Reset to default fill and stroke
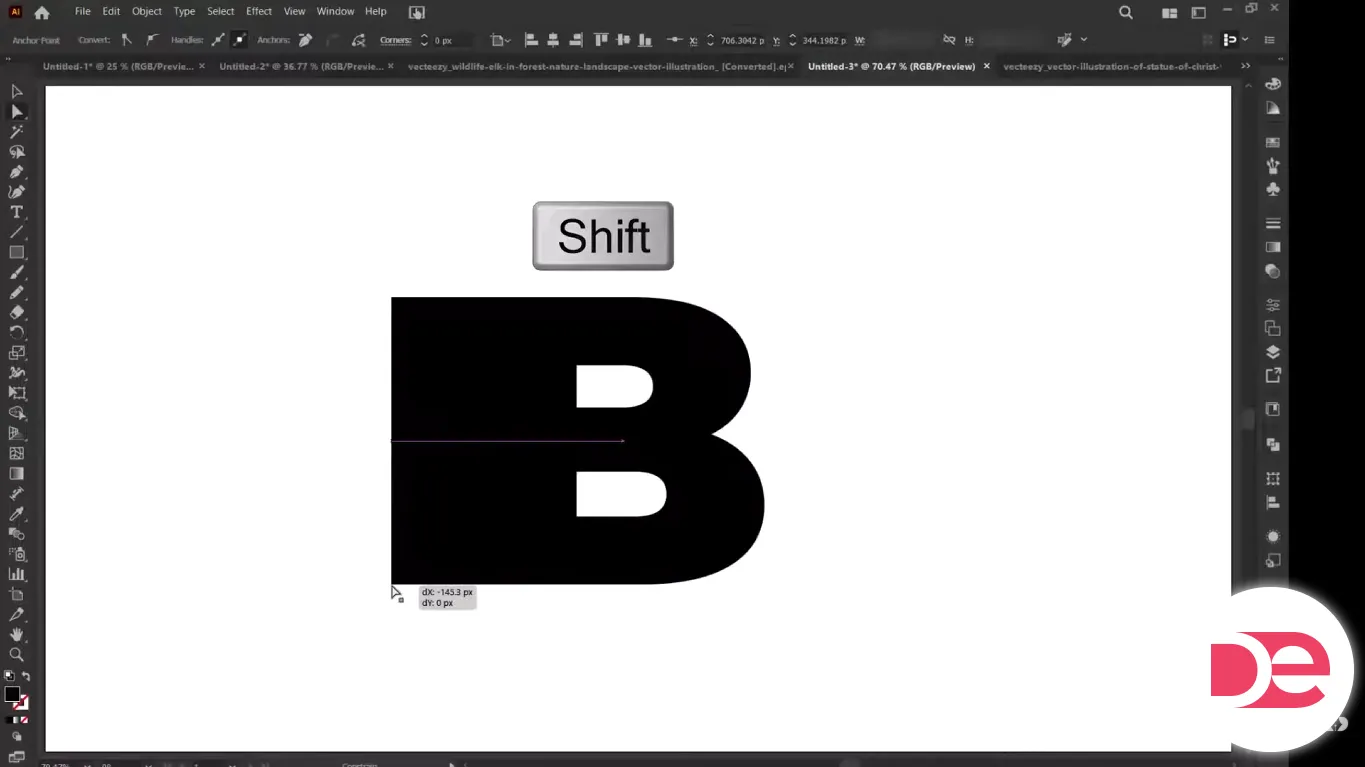The image size is (1365, 767). 9,677
